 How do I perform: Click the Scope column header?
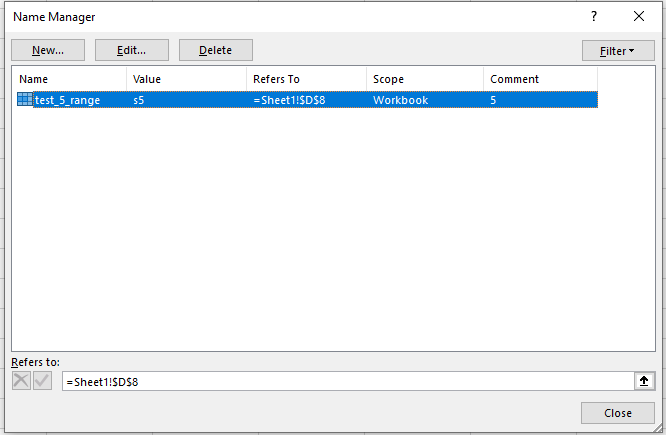(x=425, y=79)
